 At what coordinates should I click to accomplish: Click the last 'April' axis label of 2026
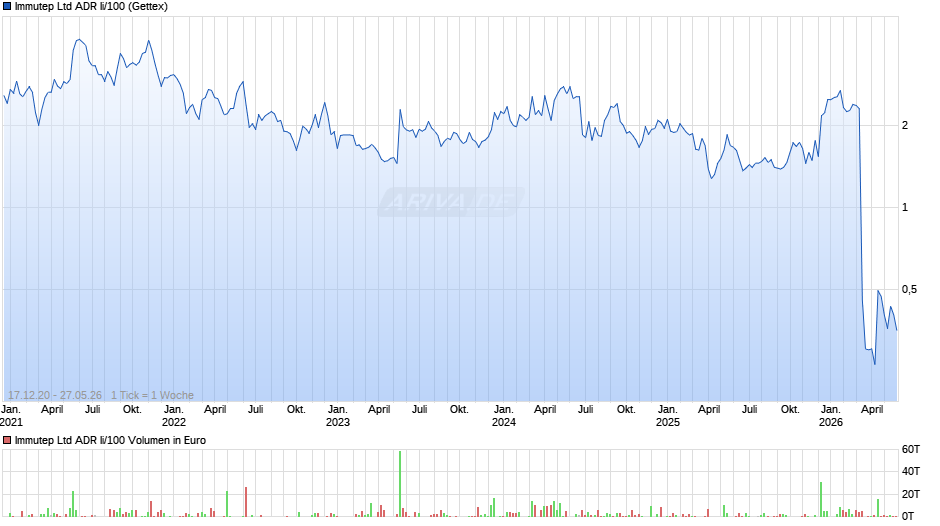pyautogui.click(x=872, y=410)
